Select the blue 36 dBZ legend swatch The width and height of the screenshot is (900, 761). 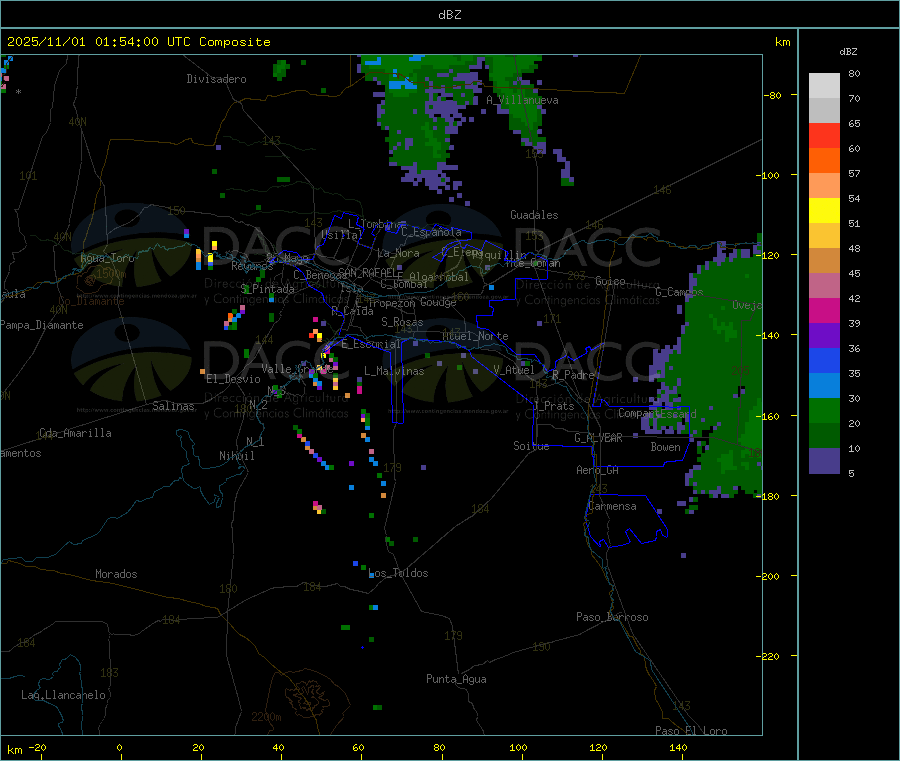coord(824,360)
